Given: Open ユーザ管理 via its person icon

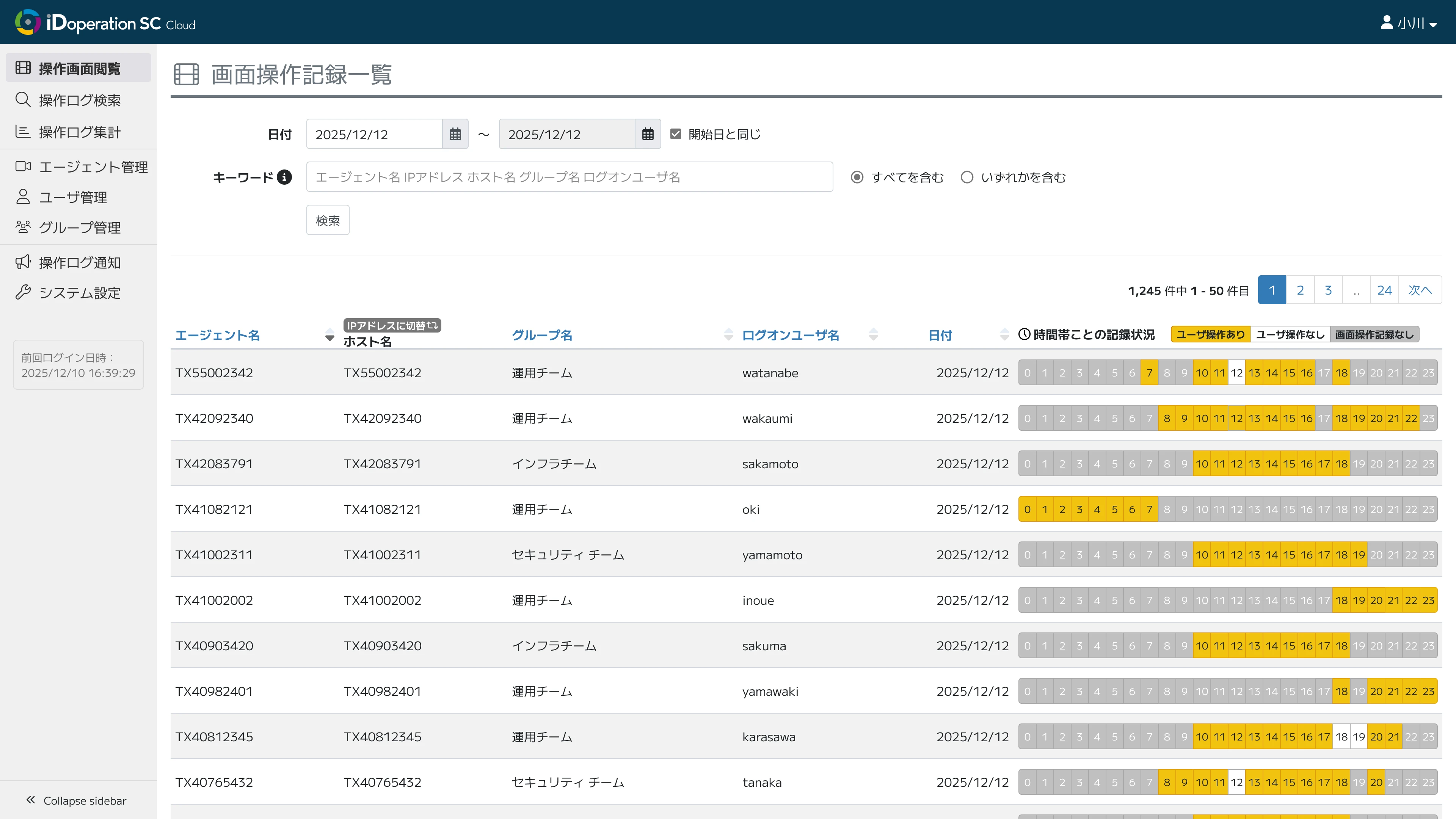Looking at the screenshot, I should [23, 196].
